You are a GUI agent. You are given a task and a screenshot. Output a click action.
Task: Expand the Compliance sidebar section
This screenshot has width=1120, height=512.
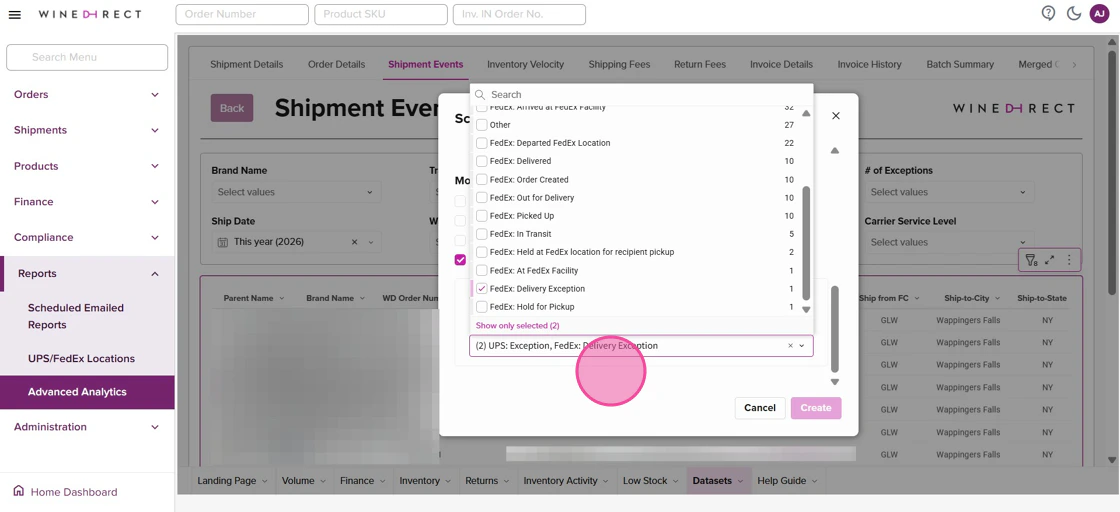coord(87,237)
